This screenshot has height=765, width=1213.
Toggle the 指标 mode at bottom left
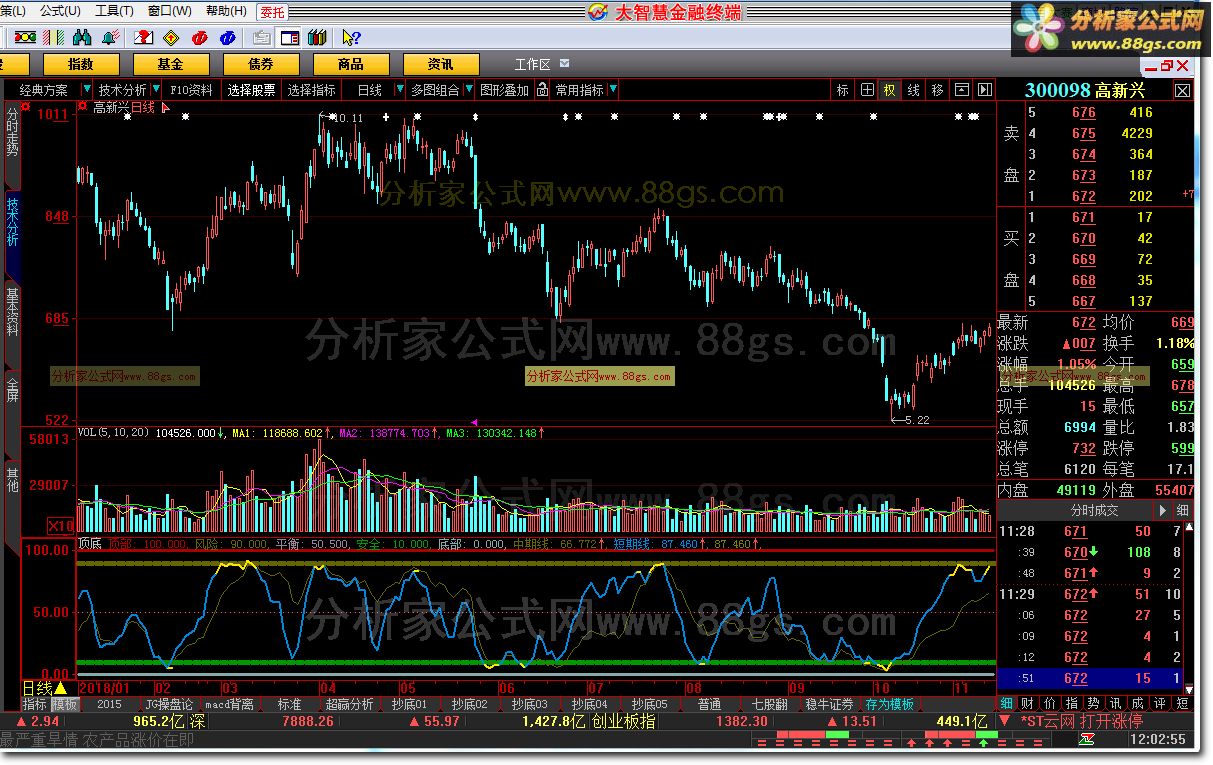point(35,704)
